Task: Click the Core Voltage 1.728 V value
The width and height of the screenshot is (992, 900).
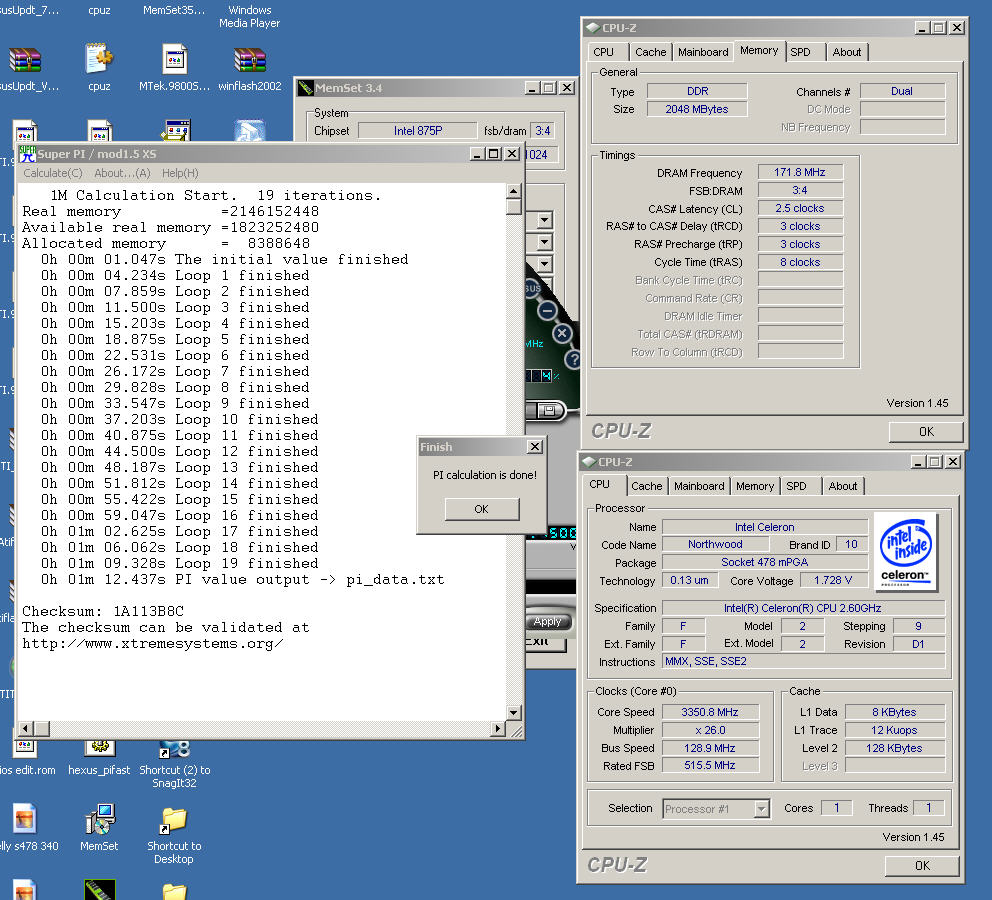Action: [x=833, y=580]
